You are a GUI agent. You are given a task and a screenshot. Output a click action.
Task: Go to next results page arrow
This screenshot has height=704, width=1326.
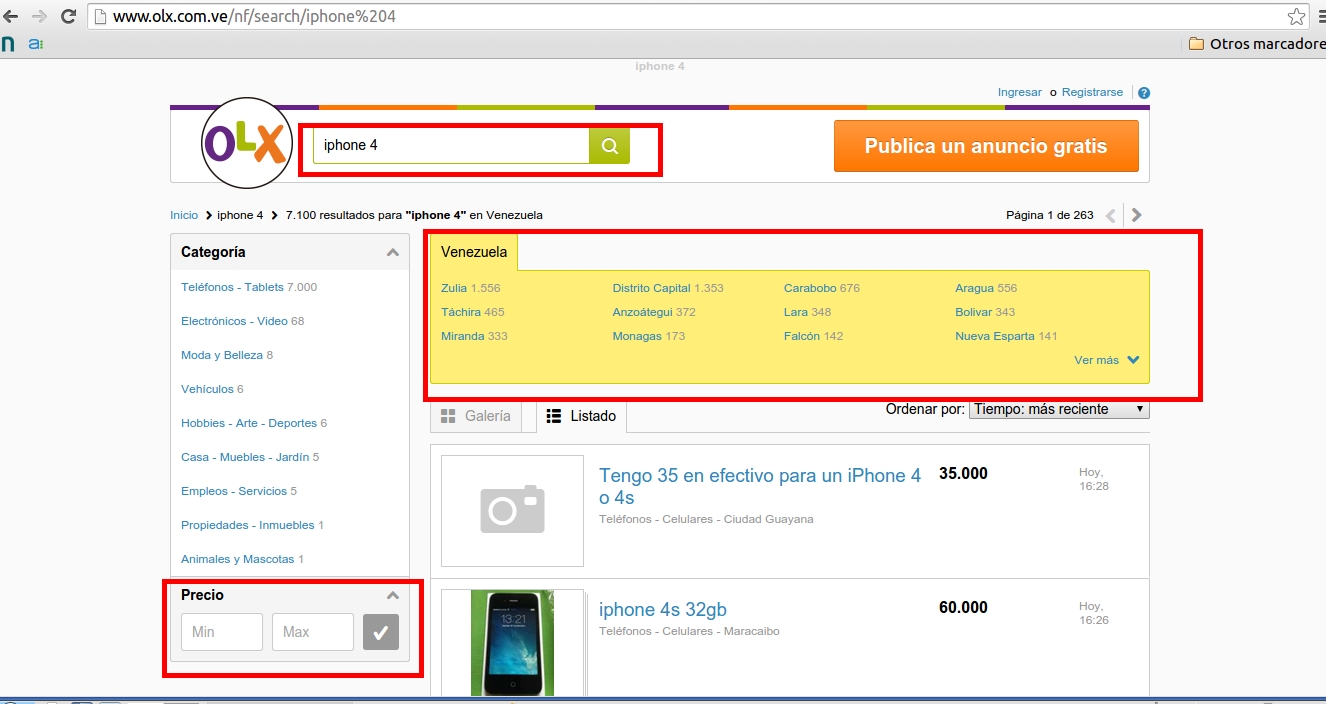coord(1136,215)
